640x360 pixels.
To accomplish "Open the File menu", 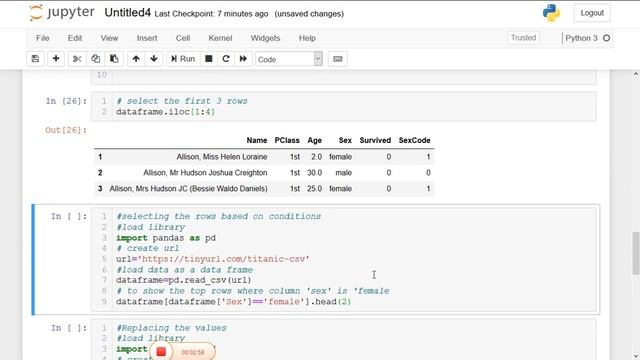I will (42, 38).
